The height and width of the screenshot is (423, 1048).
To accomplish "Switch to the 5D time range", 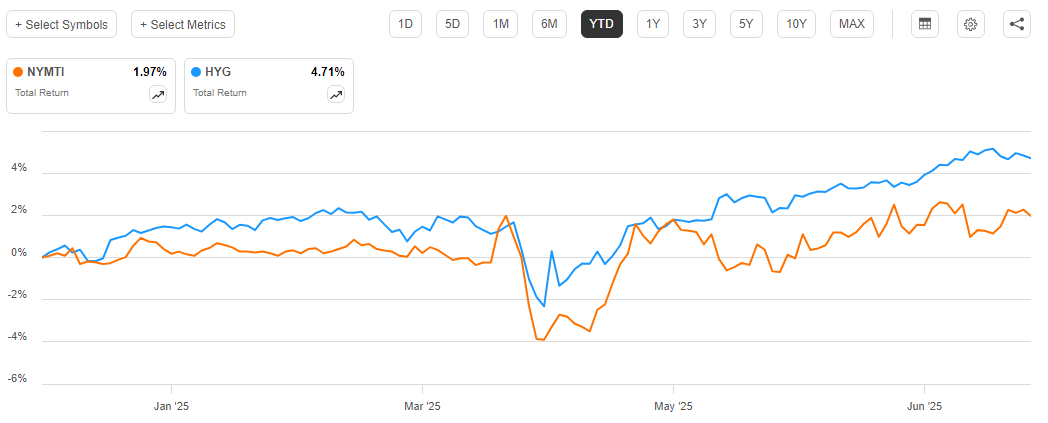I will 452,24.
